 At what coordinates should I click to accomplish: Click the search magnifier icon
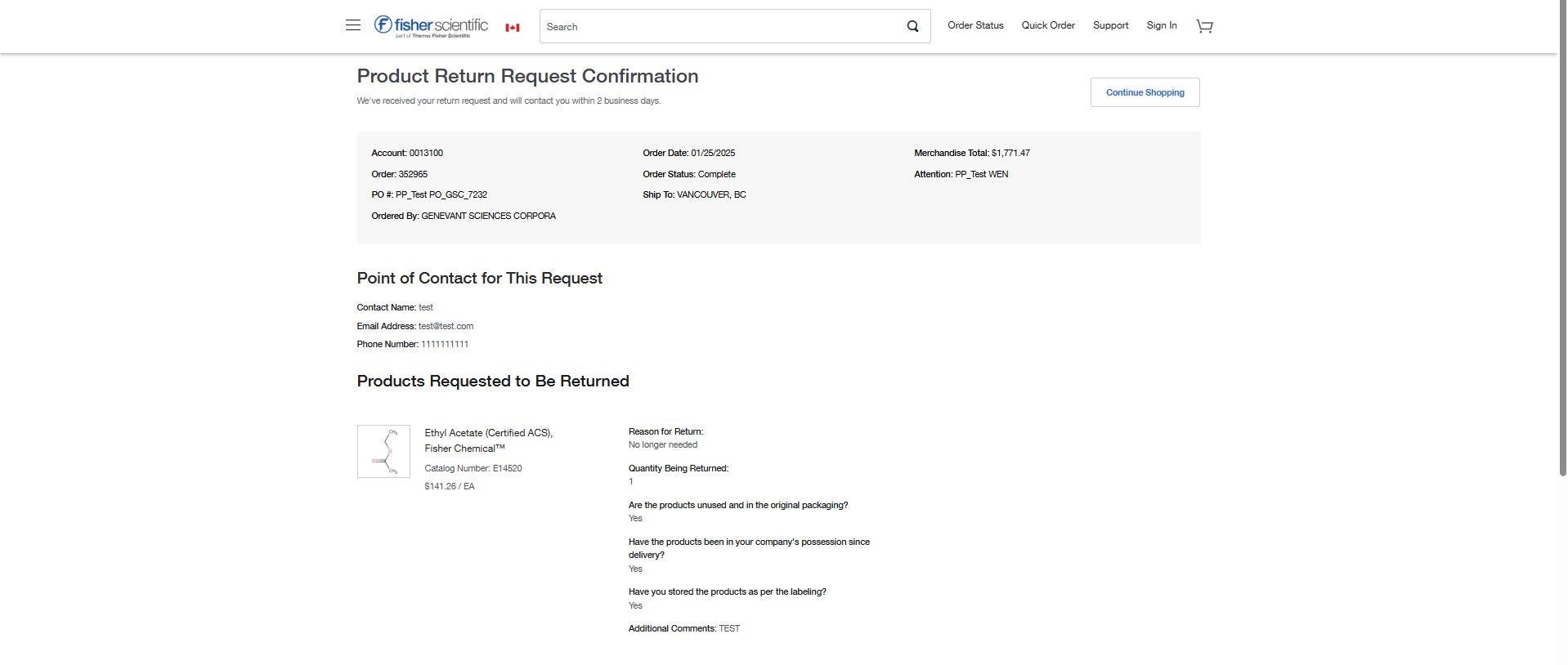(912, 26)
